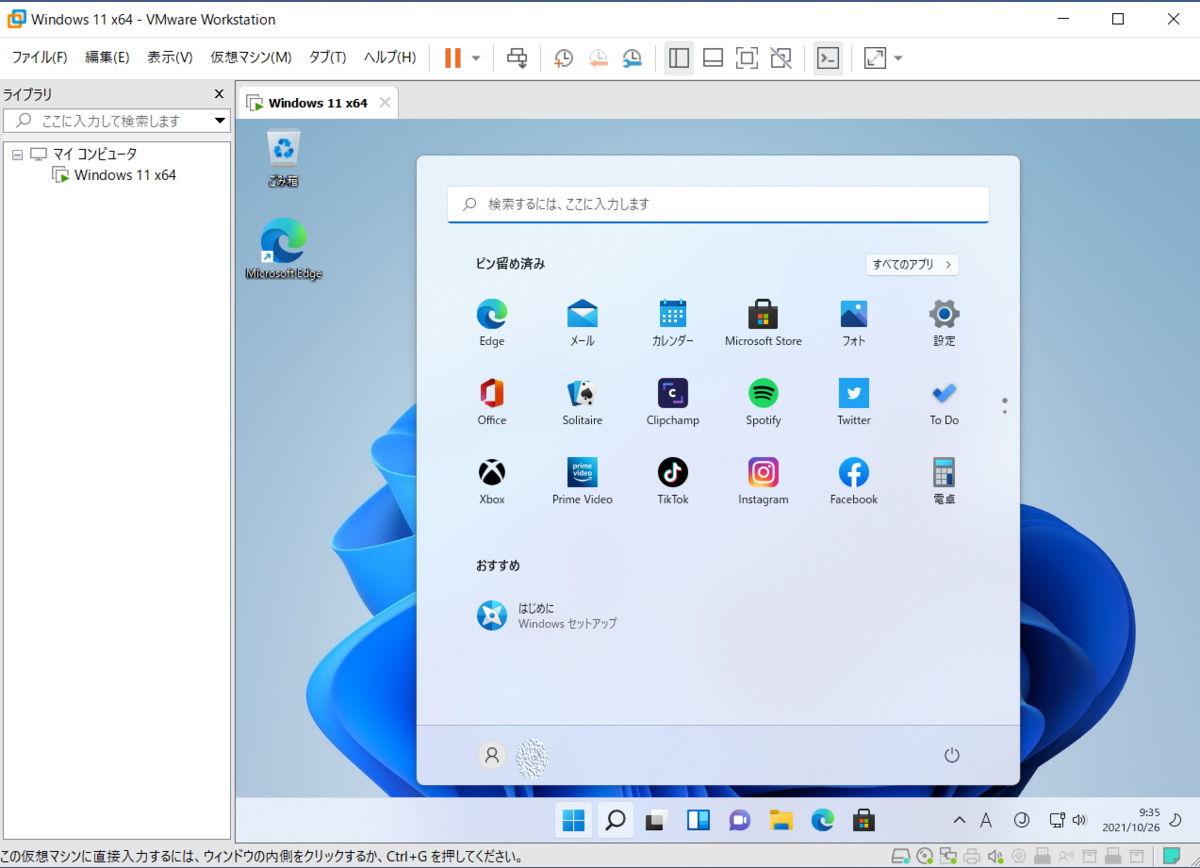Open the 設定 app
This screenshot has height=868, width=1200.
coord(944,323)
